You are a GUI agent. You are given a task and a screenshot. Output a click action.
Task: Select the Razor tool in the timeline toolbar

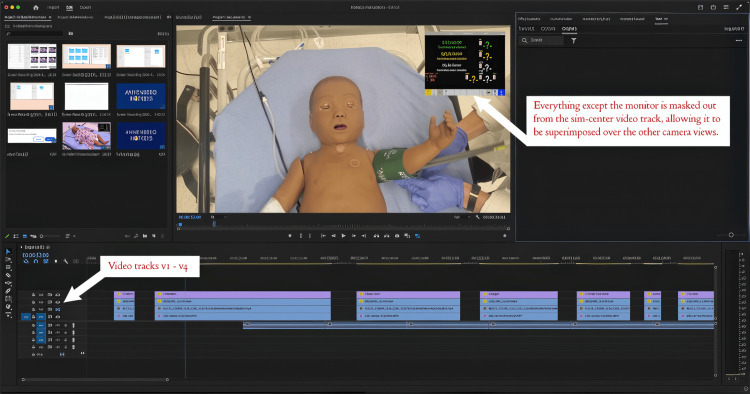click(8, 275)
